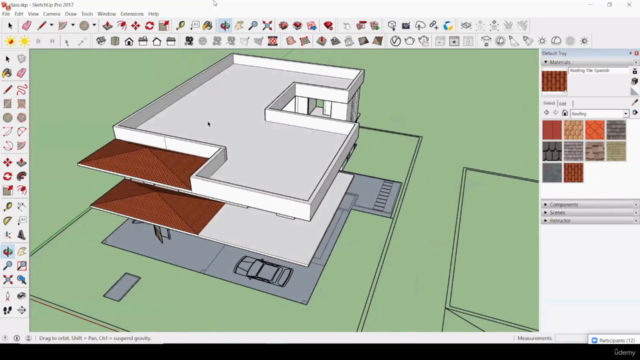
Task: Pin the Default Tray auto-hide
Action: coord(631,53)
